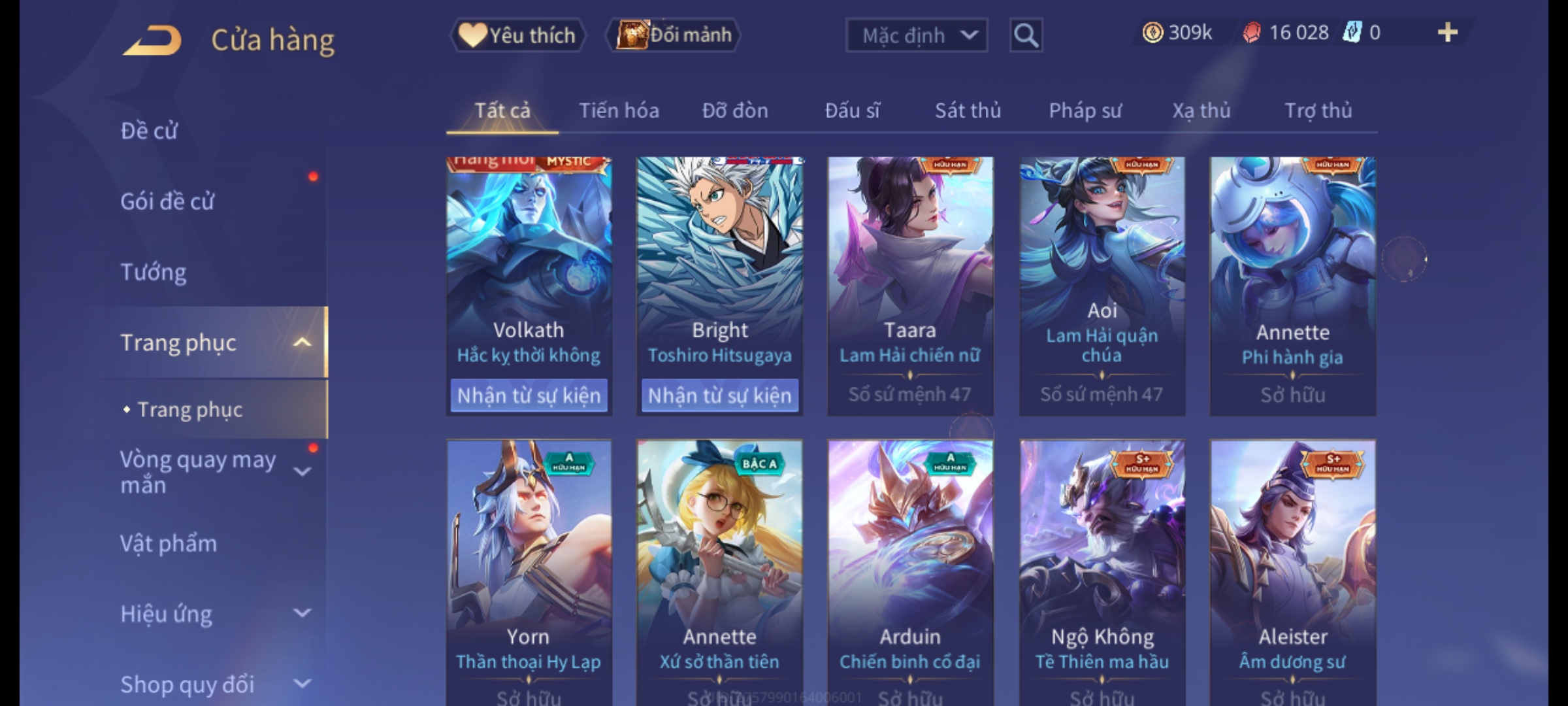Switch to the Pháp sư tab
The height and width of the screenshot is (706, 1568).
pos(1085,111)
